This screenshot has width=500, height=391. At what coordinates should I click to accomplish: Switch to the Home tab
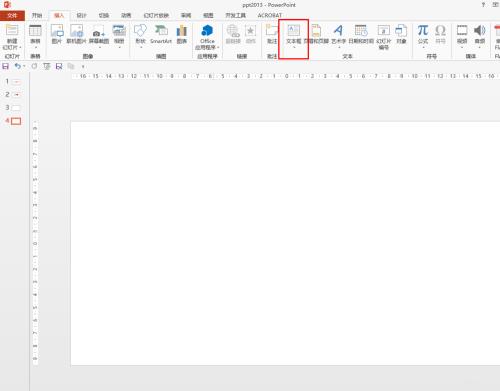click(x=37, y=15)
